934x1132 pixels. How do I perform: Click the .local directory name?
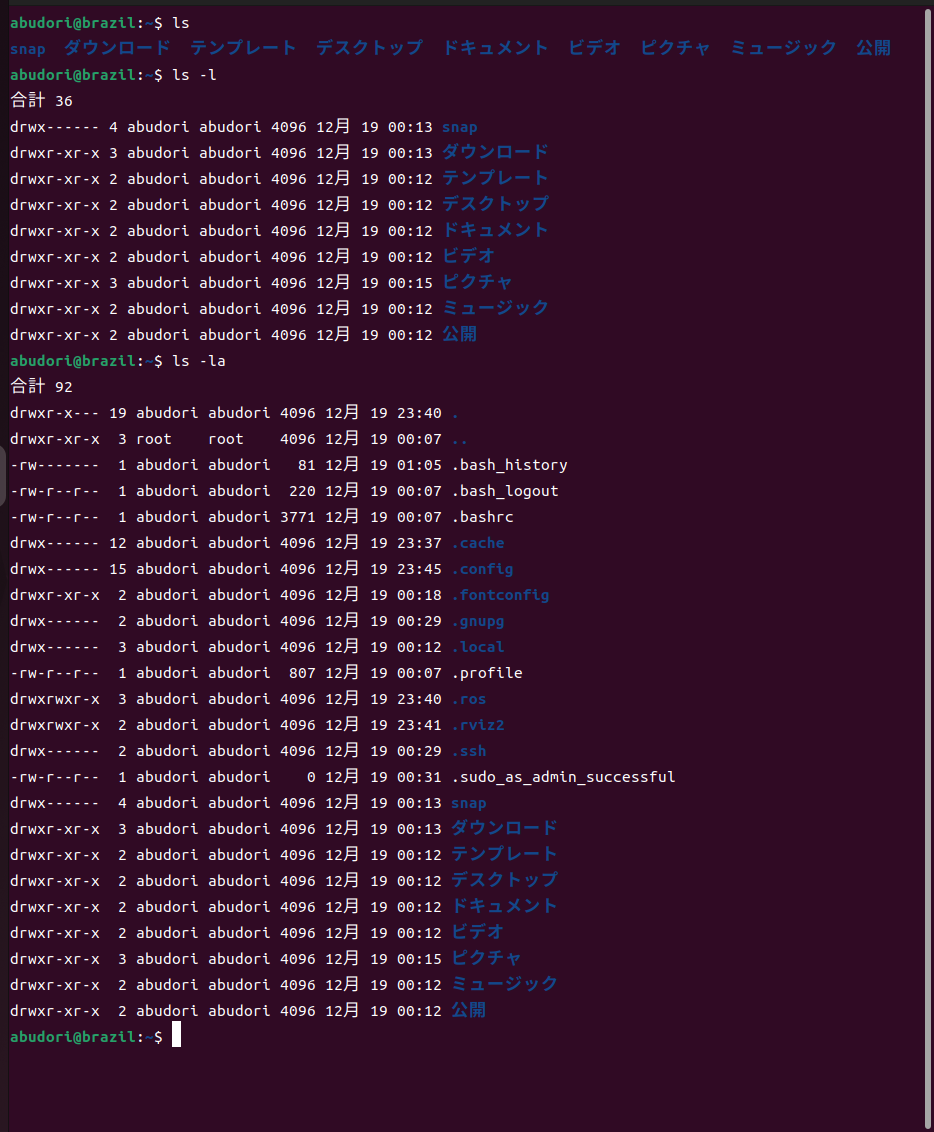478,647
